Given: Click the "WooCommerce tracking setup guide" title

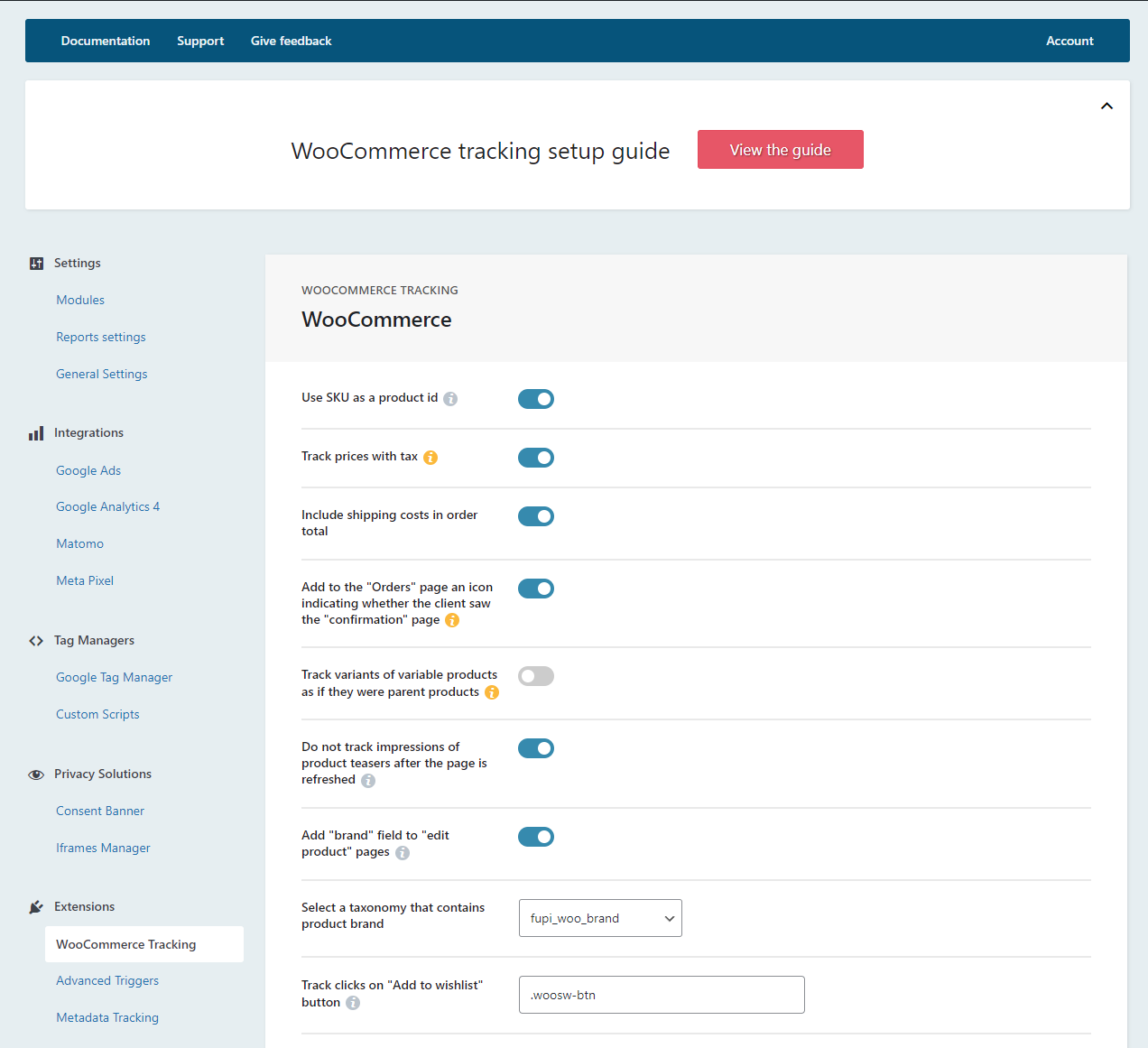Looking at the screenshot, I should [x=480, y=151].
